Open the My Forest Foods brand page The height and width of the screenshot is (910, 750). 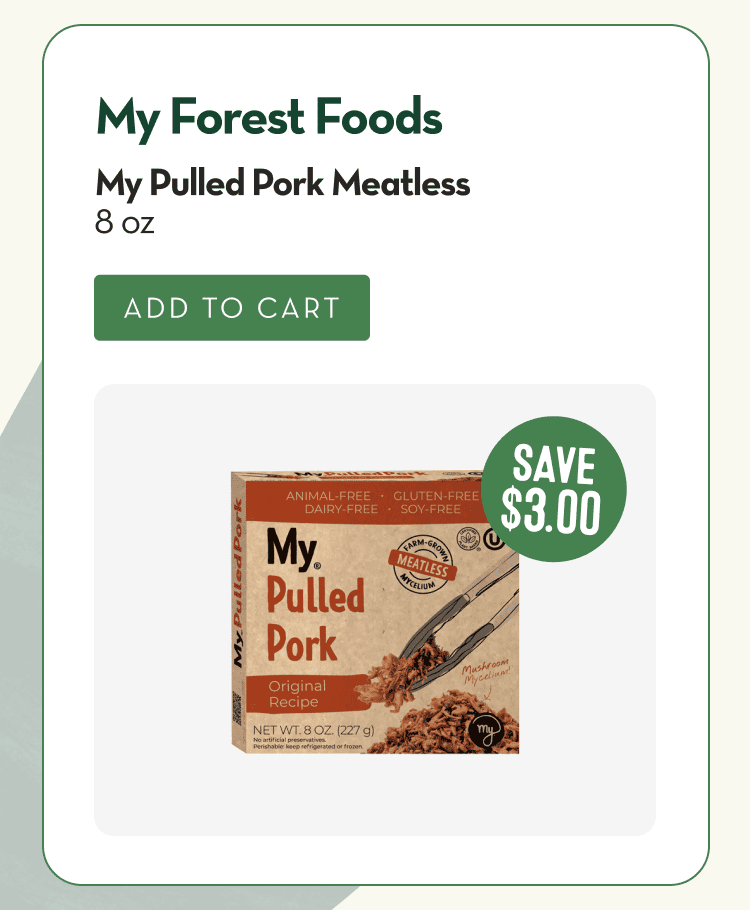coord(268,117)
